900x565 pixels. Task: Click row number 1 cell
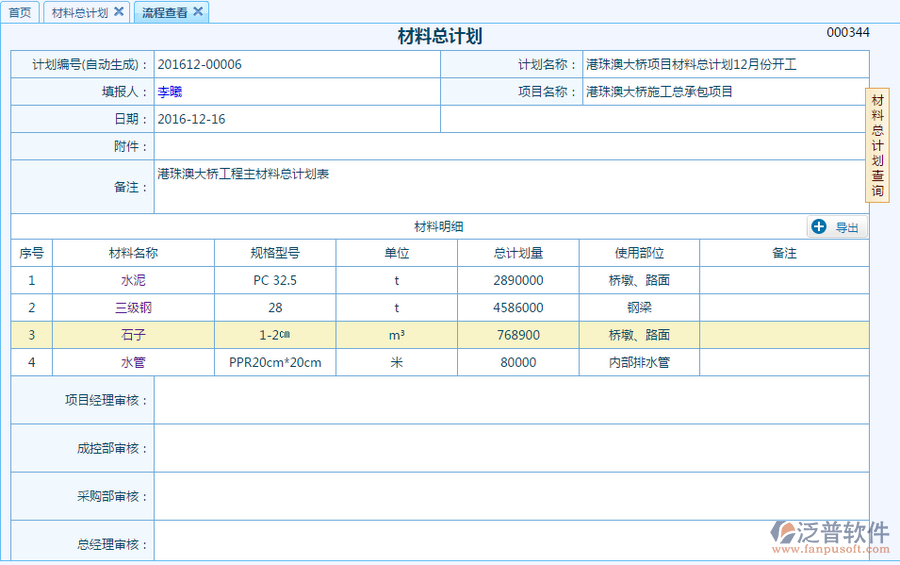tap(32, 280)
